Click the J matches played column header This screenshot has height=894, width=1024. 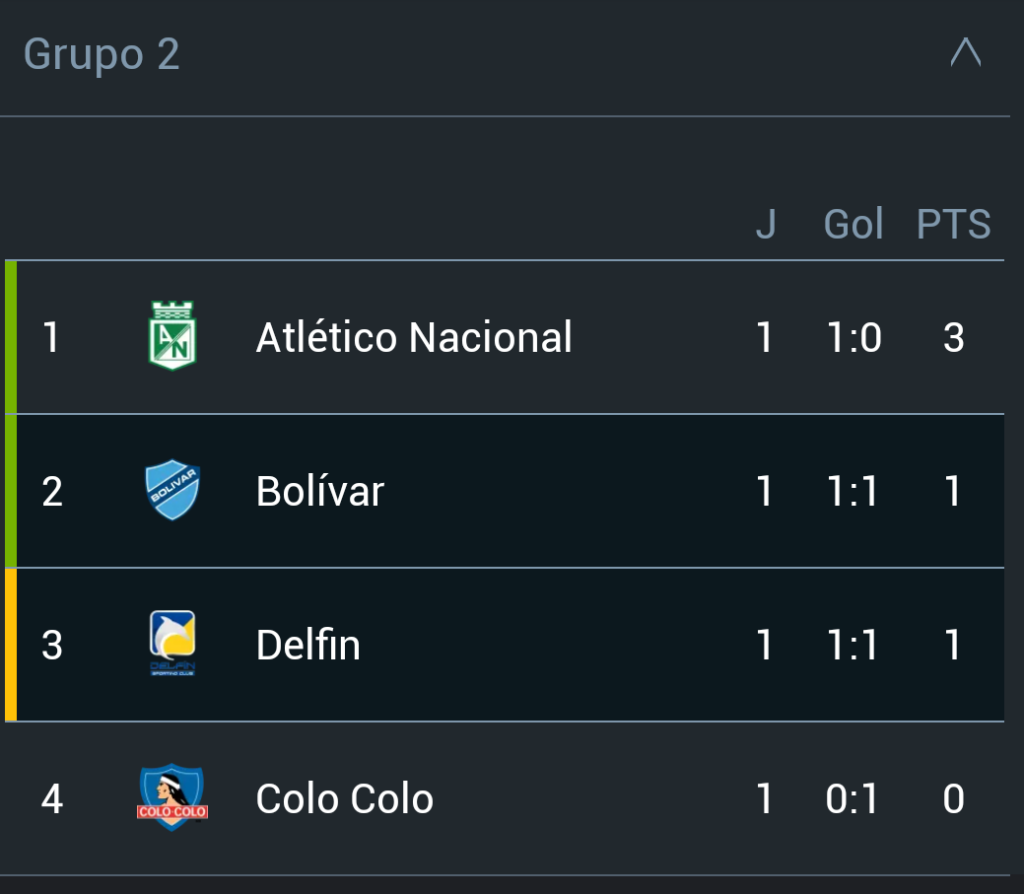pos(765,224)
